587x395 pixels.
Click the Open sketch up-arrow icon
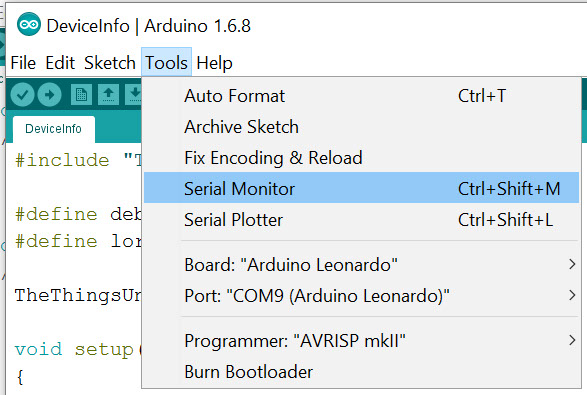pyautogui.click(x=109, y=94)
